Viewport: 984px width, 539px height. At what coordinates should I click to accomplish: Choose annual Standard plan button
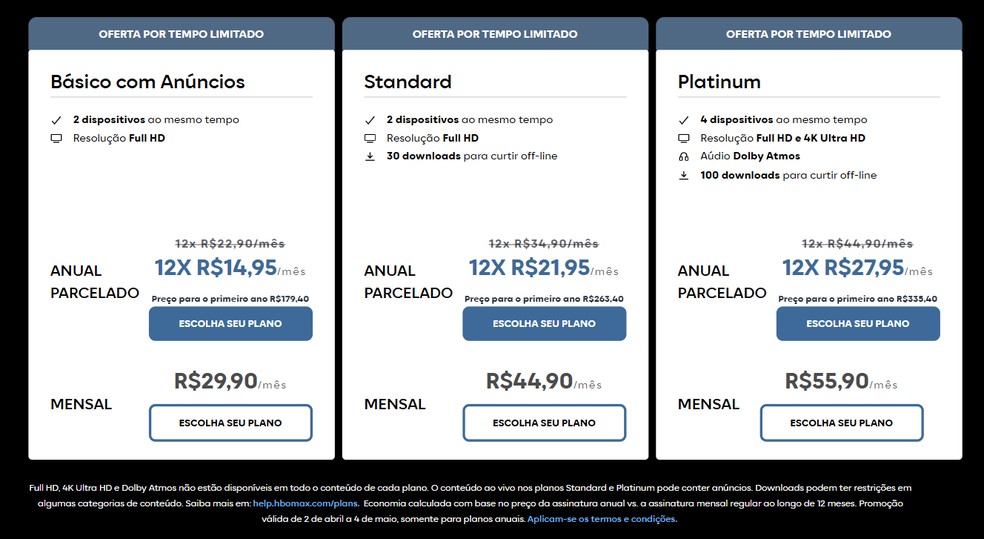[544, 324]
